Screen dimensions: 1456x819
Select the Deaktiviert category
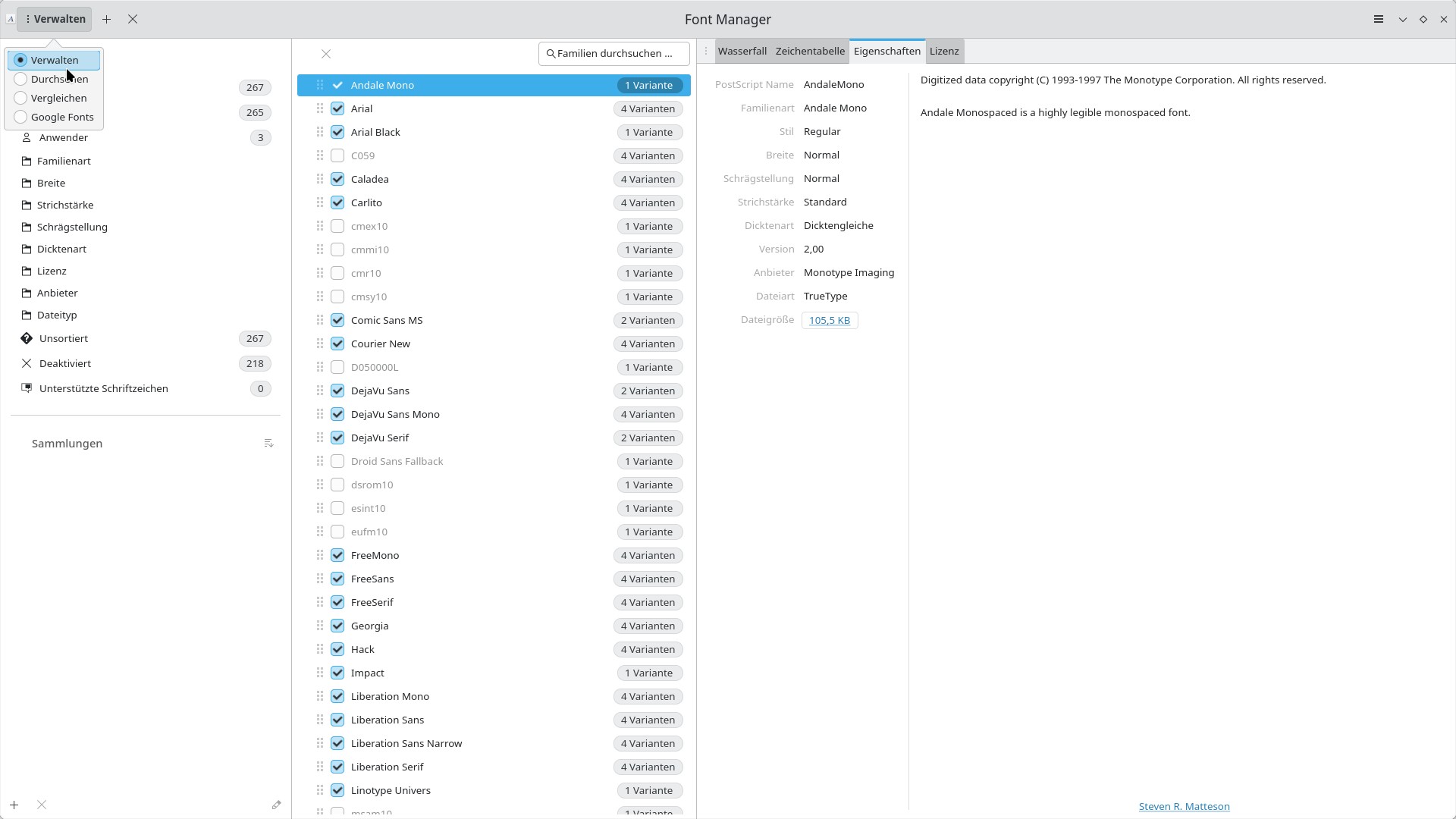[x=146, y=364]
